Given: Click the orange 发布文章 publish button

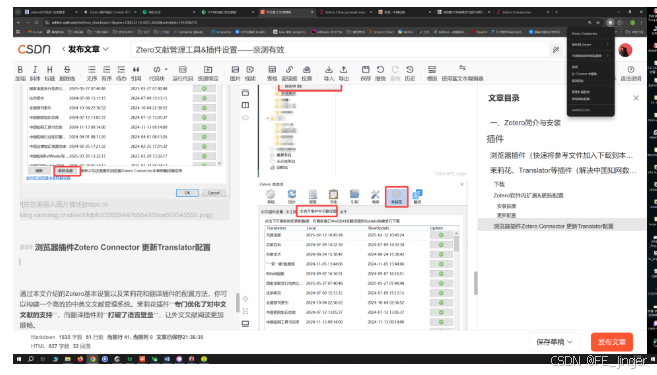Looking at the screenshot, I should (612, 342).
